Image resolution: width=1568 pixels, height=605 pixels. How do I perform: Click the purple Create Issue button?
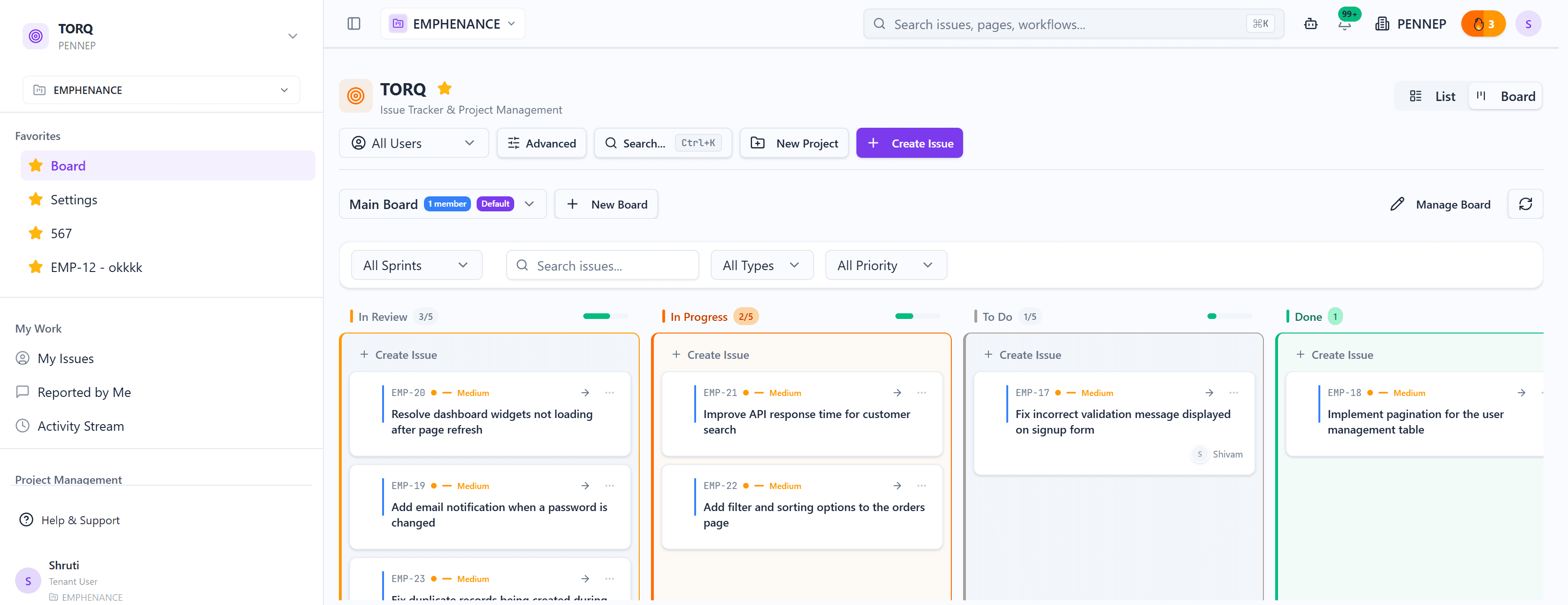[909, 143]
